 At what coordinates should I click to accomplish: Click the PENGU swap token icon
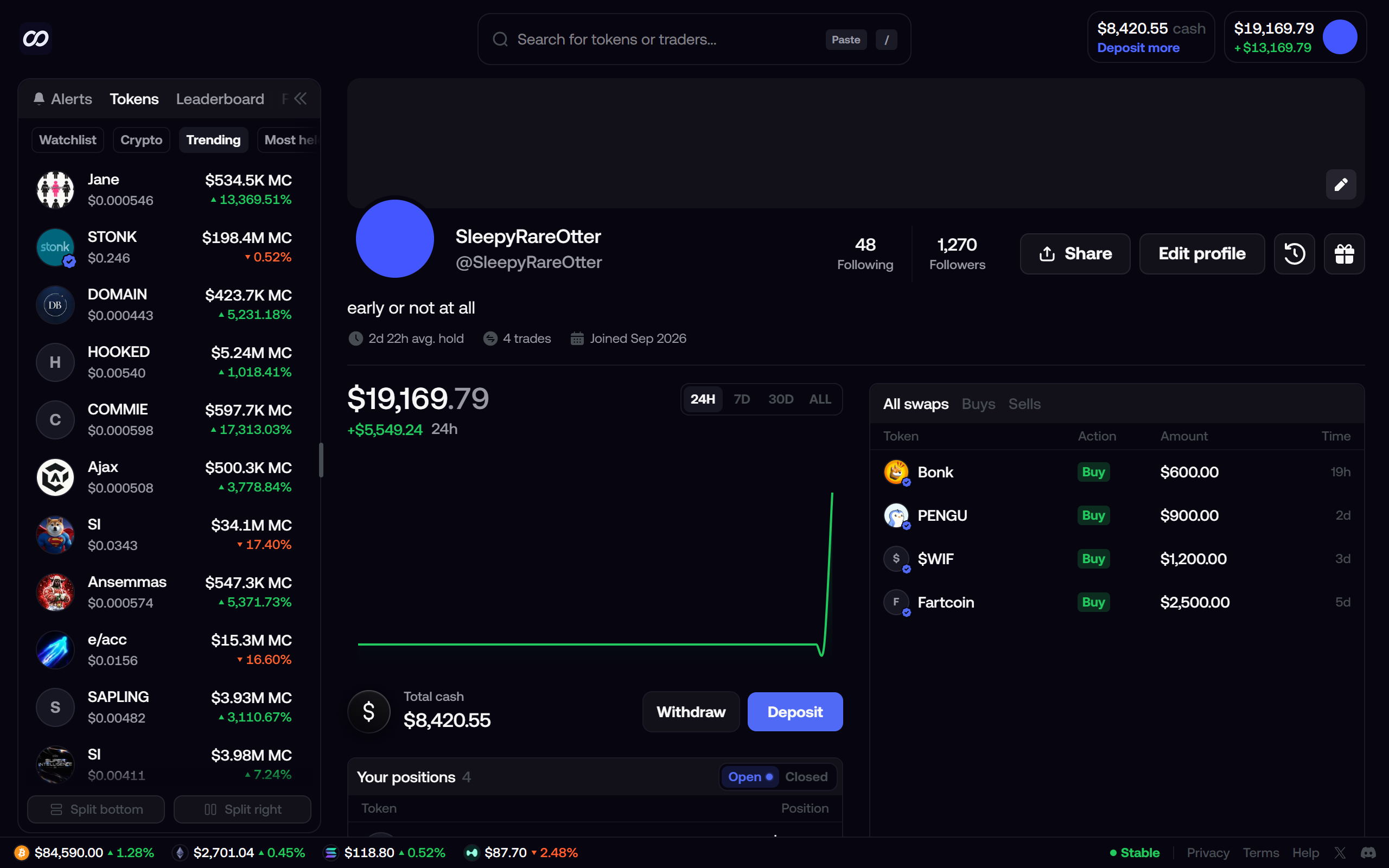(896, 515)
